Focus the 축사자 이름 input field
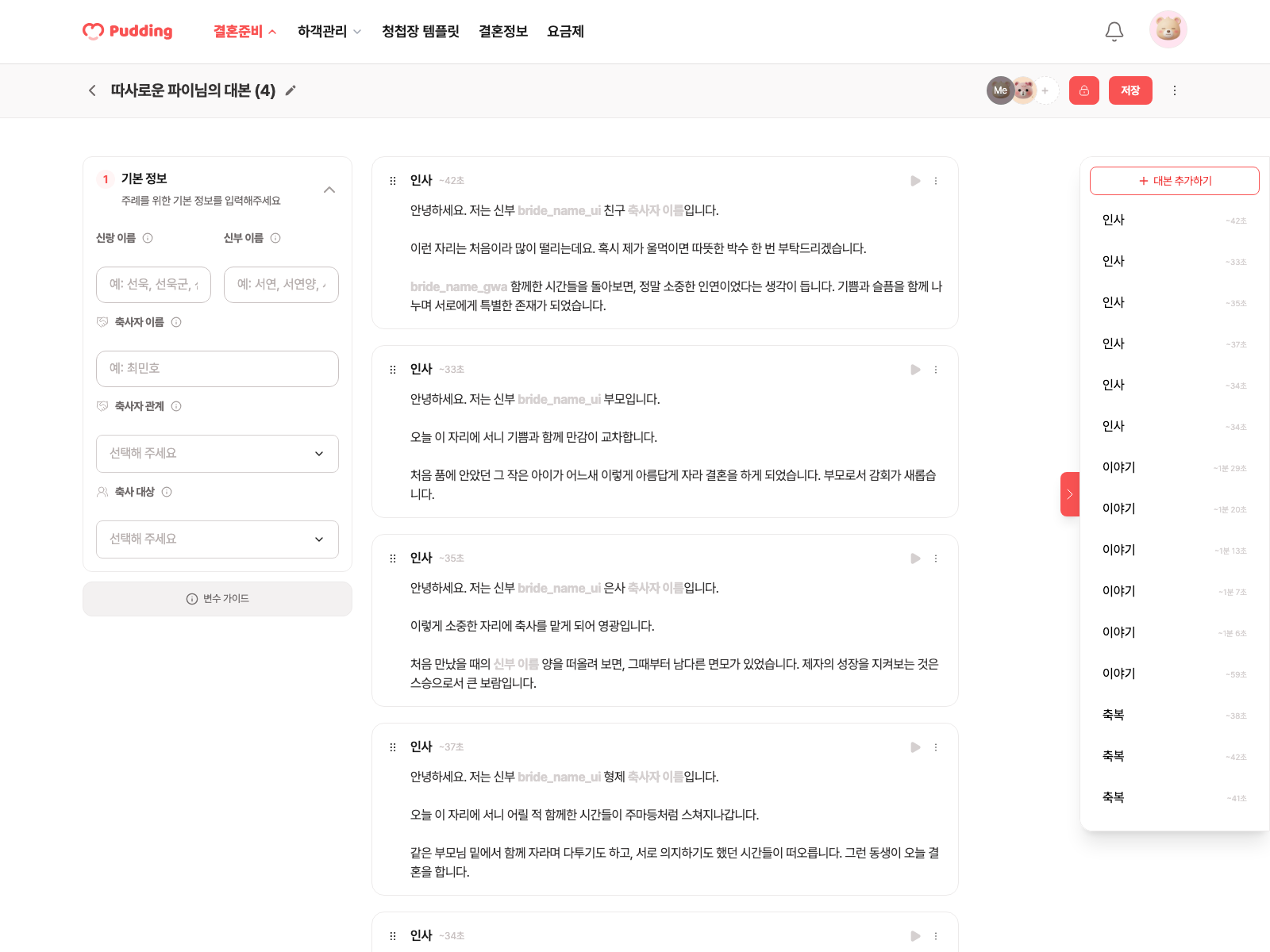Viewport: 1270px width, 952px height. pyautogui.click(x=217, y=369)
